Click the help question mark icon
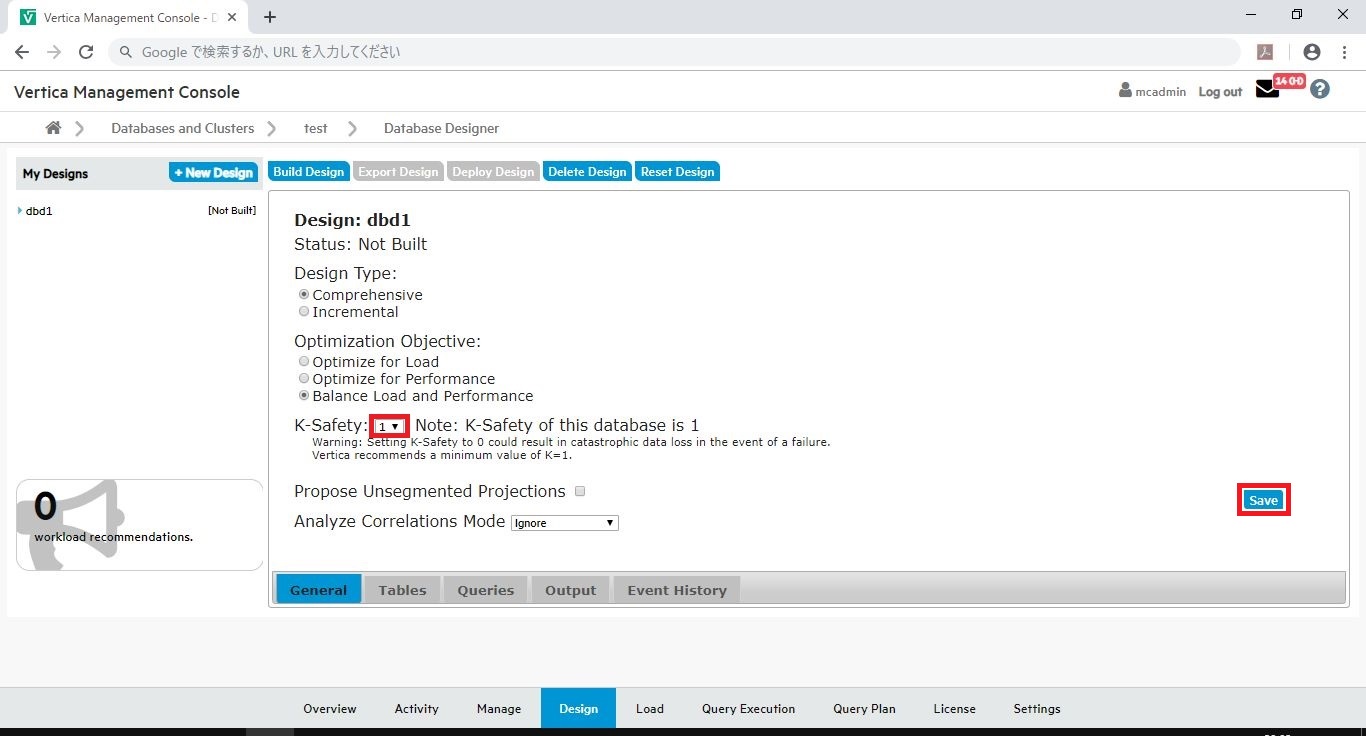Image resolution: width=1366 pixels, height=736 pixels. click(1320, 89)
